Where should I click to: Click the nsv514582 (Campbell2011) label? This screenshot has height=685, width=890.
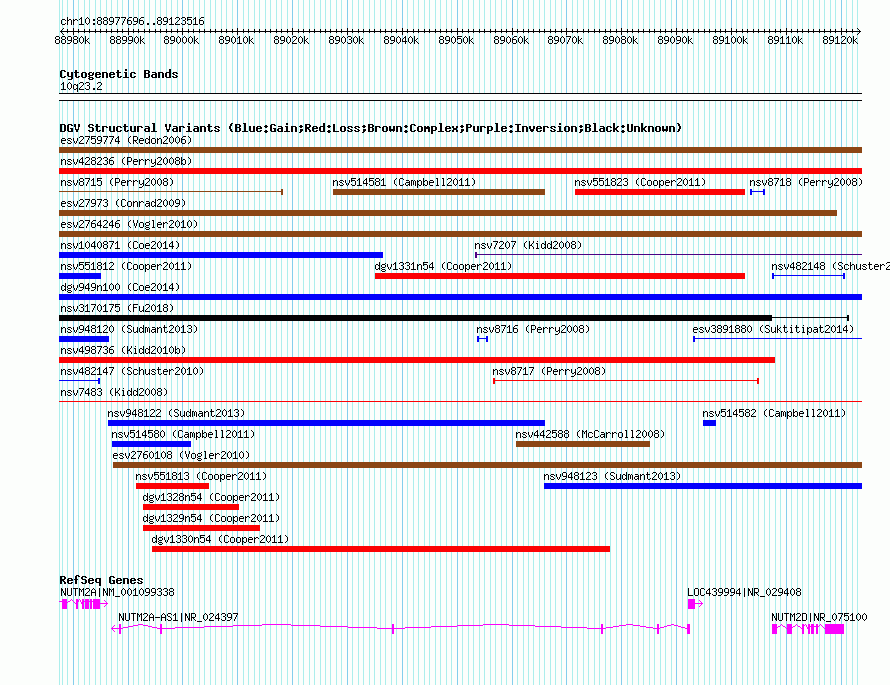pyautogui.click(x=774, y=413)
